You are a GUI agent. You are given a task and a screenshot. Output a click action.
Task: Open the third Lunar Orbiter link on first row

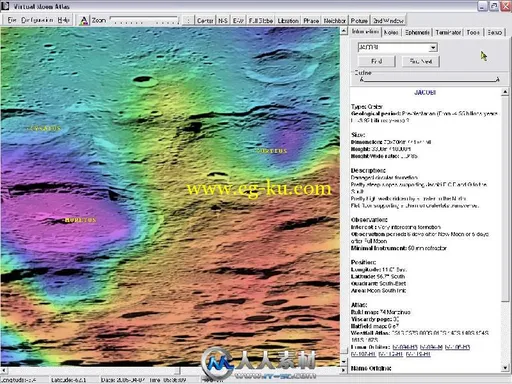457,347
